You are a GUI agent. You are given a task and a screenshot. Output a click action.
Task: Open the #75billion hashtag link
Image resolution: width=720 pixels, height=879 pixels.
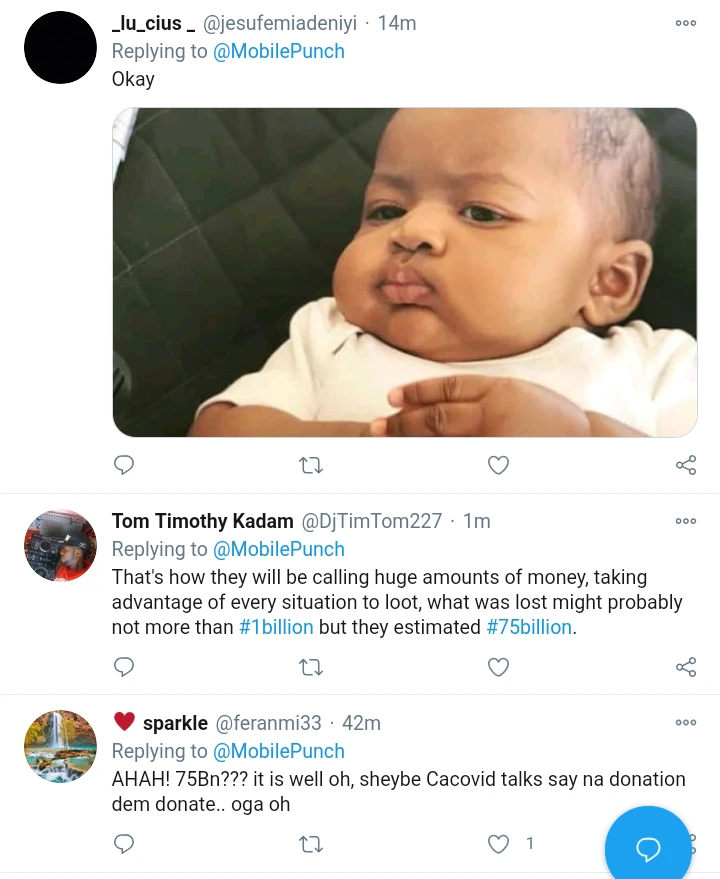[529, 628]
